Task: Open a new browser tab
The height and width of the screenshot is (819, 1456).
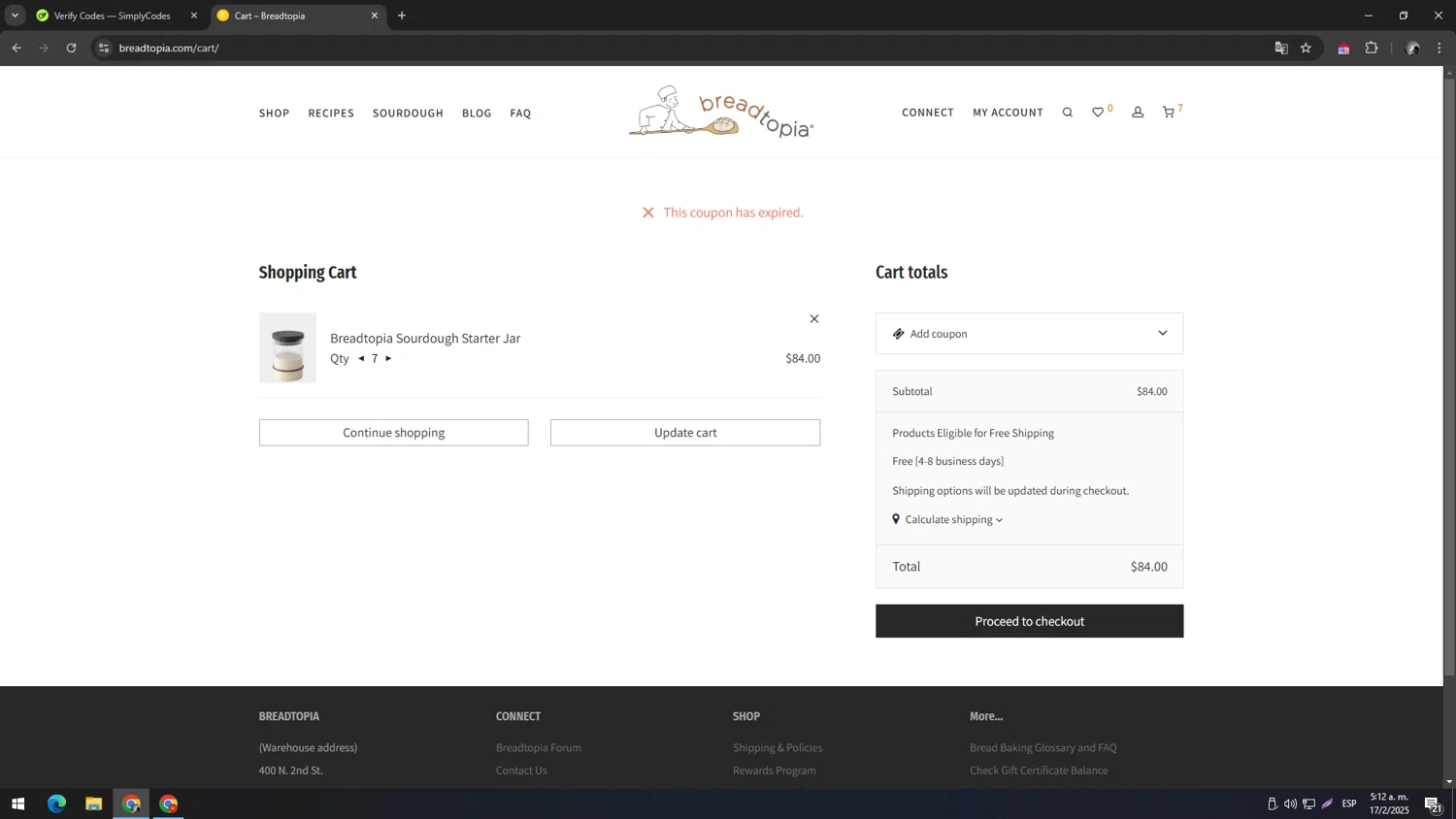Action: (x=402, y=16)
